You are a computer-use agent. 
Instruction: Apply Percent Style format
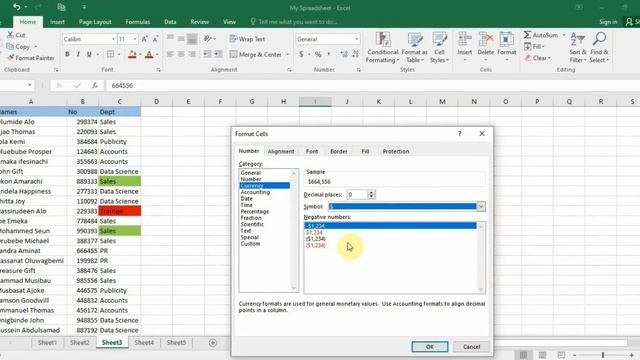(x=318, y=54)
